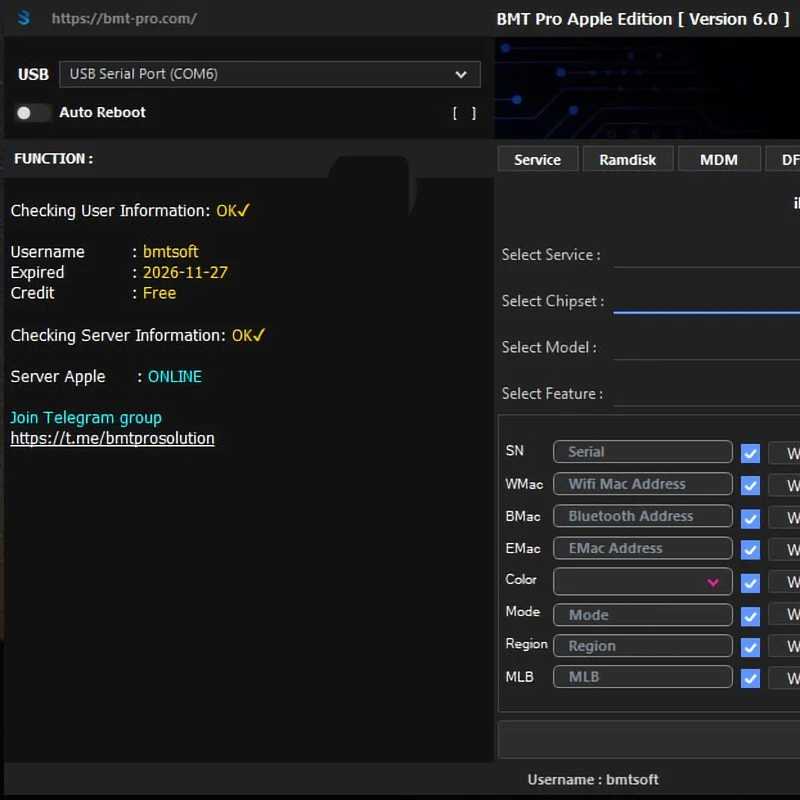Open the t.me/bmtprosolution Telegram link
Screen dimensions: 800x800
pyautogui.click(x=113, y=439)
